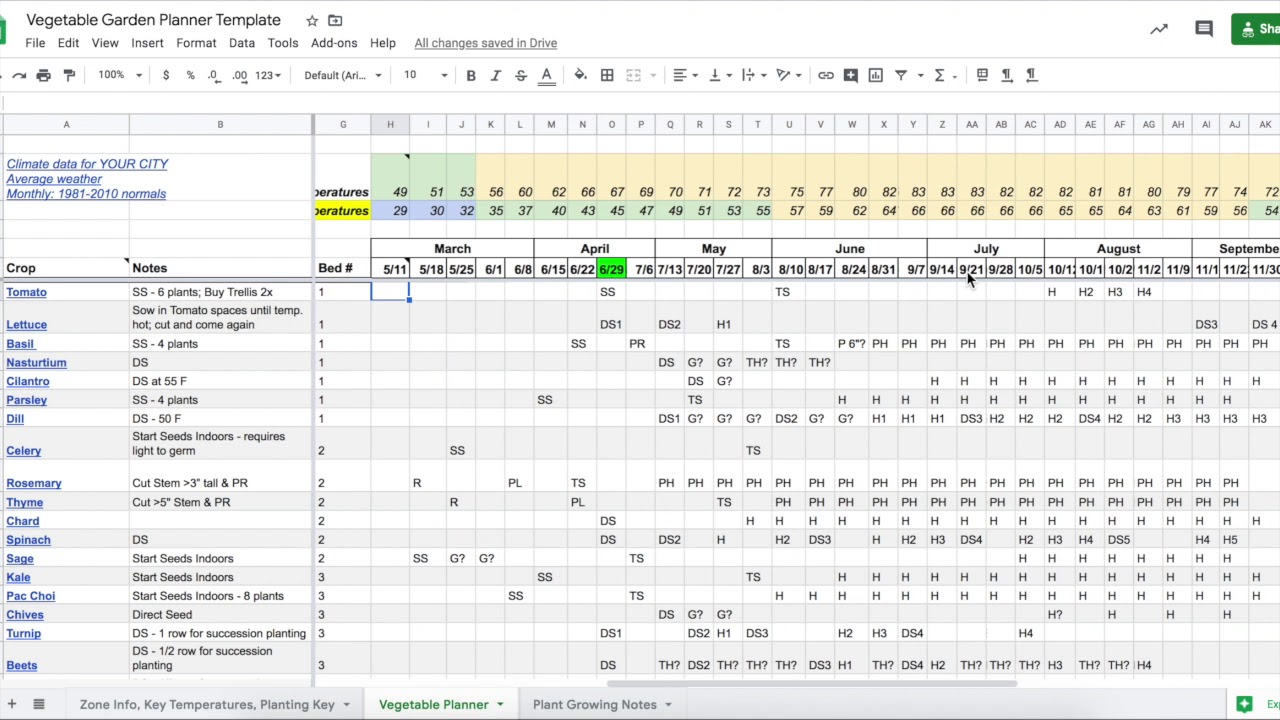Increase decimal places
1280x720 pixels.
(x=240, y=75)
